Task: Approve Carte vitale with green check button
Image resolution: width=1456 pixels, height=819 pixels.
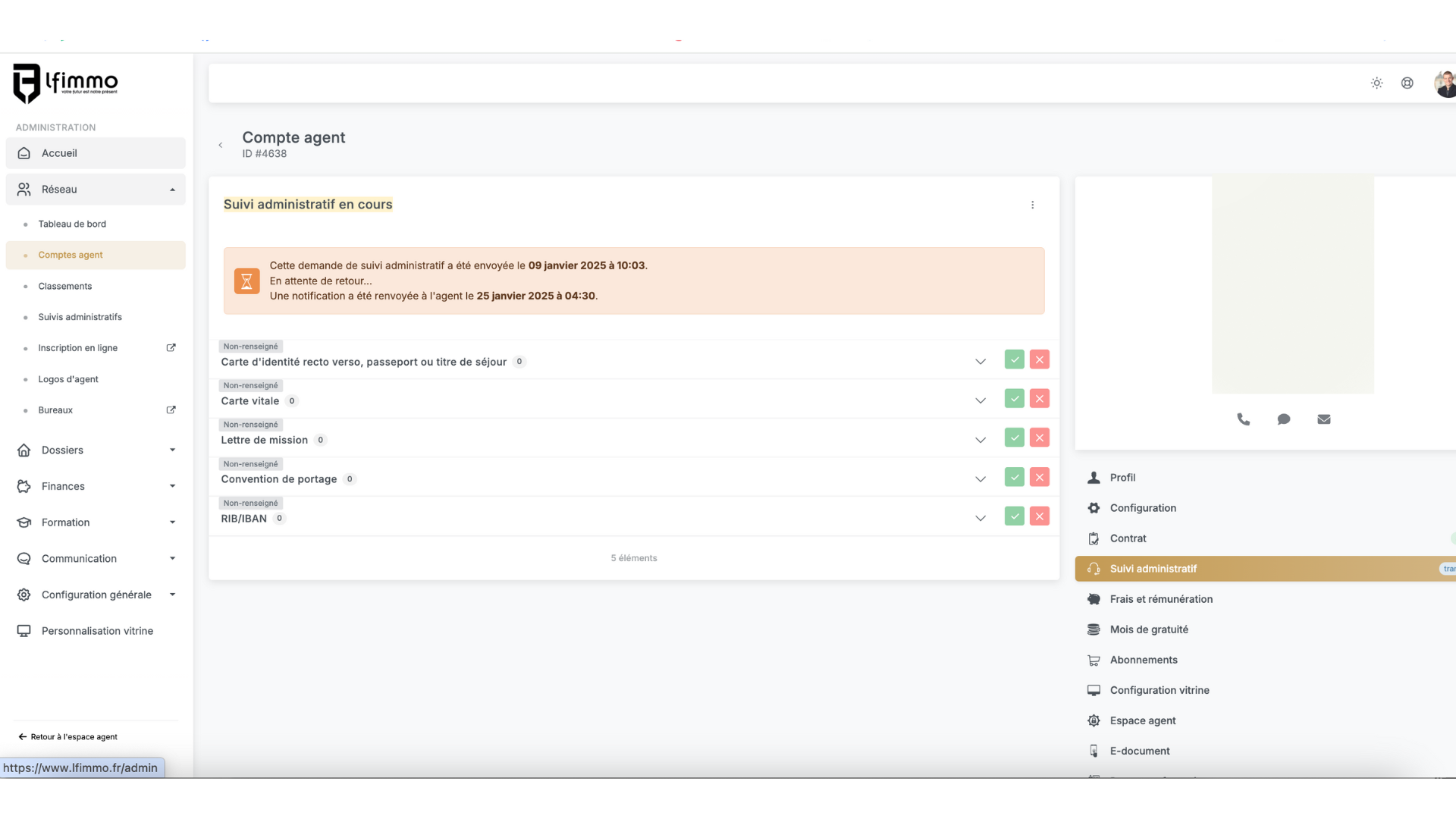Action: click(1014, 399)
